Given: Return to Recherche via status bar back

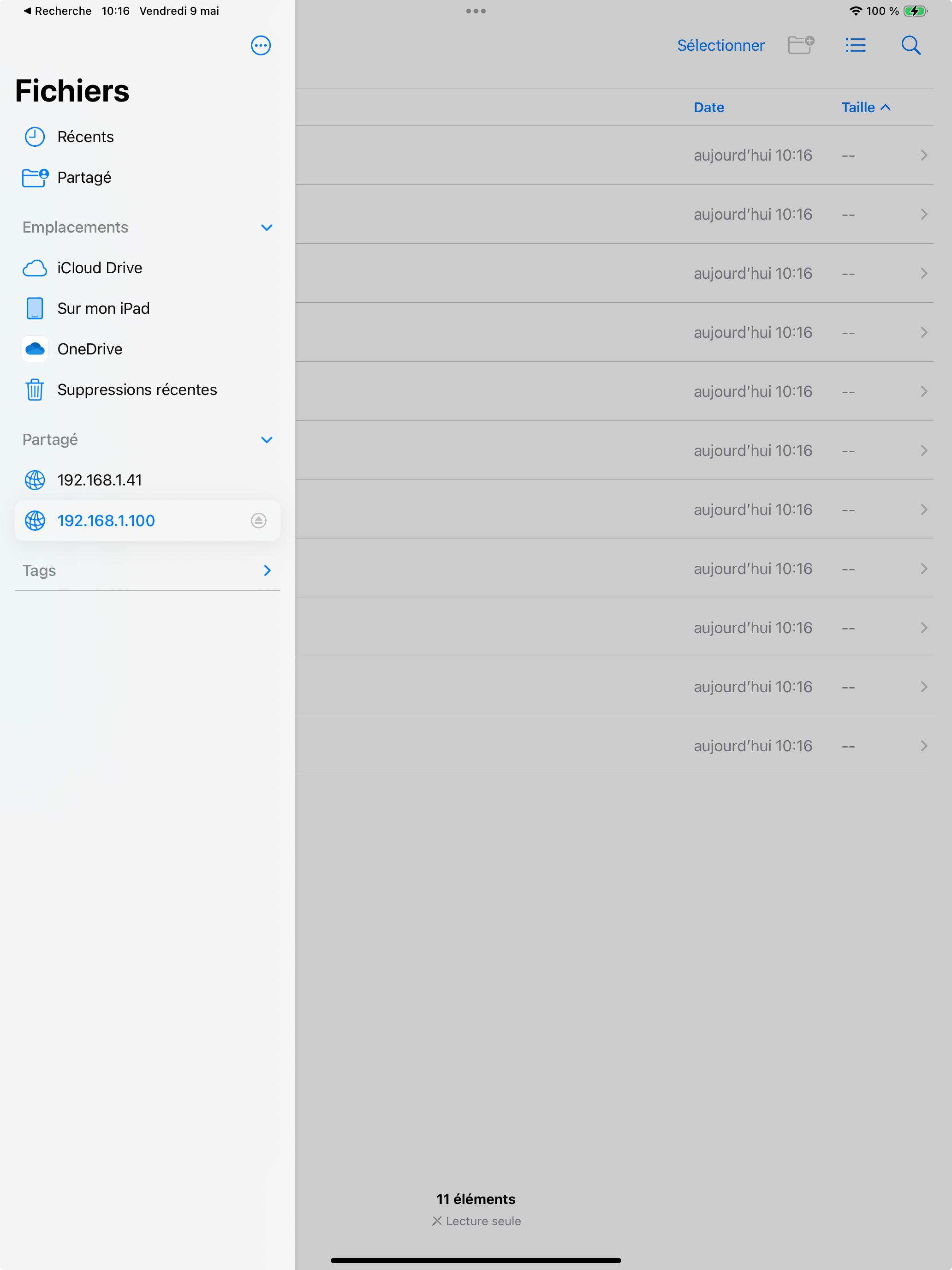Looking at the screenshot, I should click(56, 11).
